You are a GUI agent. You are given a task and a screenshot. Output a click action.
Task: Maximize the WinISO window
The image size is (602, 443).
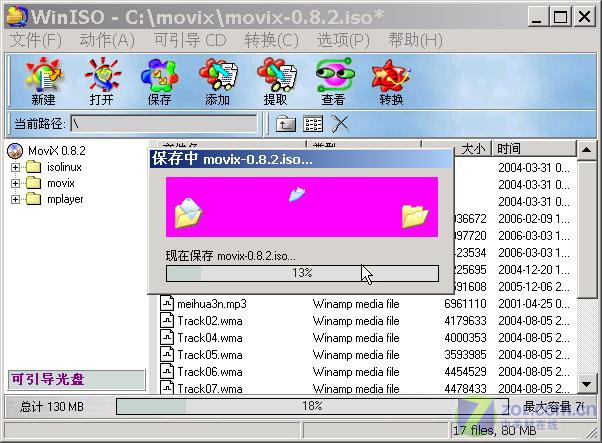click(561, 17)
